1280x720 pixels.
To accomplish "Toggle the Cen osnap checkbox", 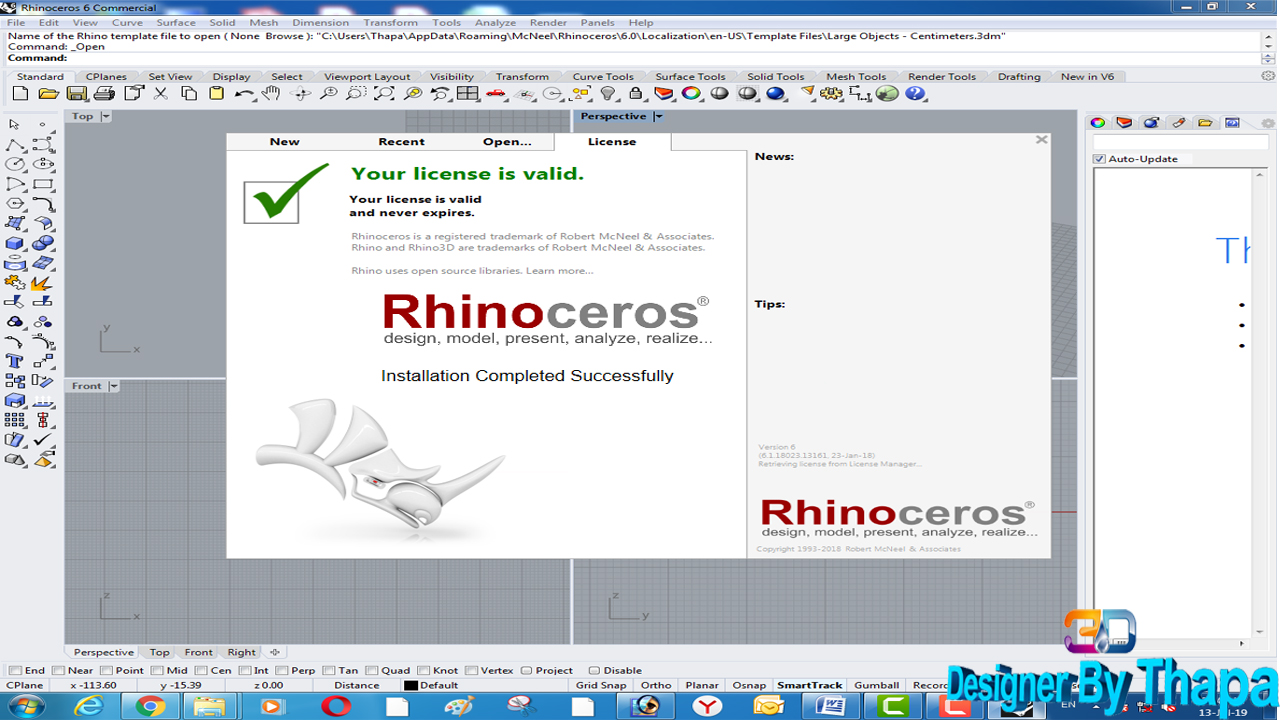I will click(201, 671).
